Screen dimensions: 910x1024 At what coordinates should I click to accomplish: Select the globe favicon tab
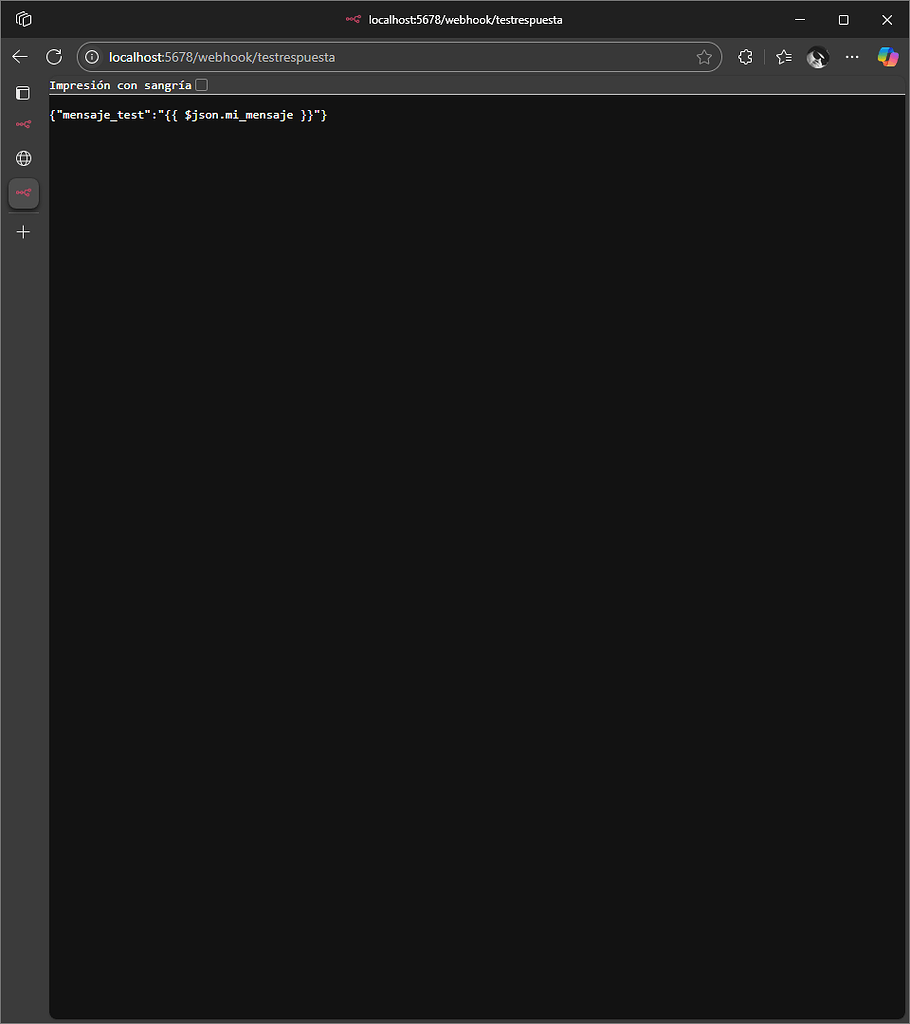23,158
